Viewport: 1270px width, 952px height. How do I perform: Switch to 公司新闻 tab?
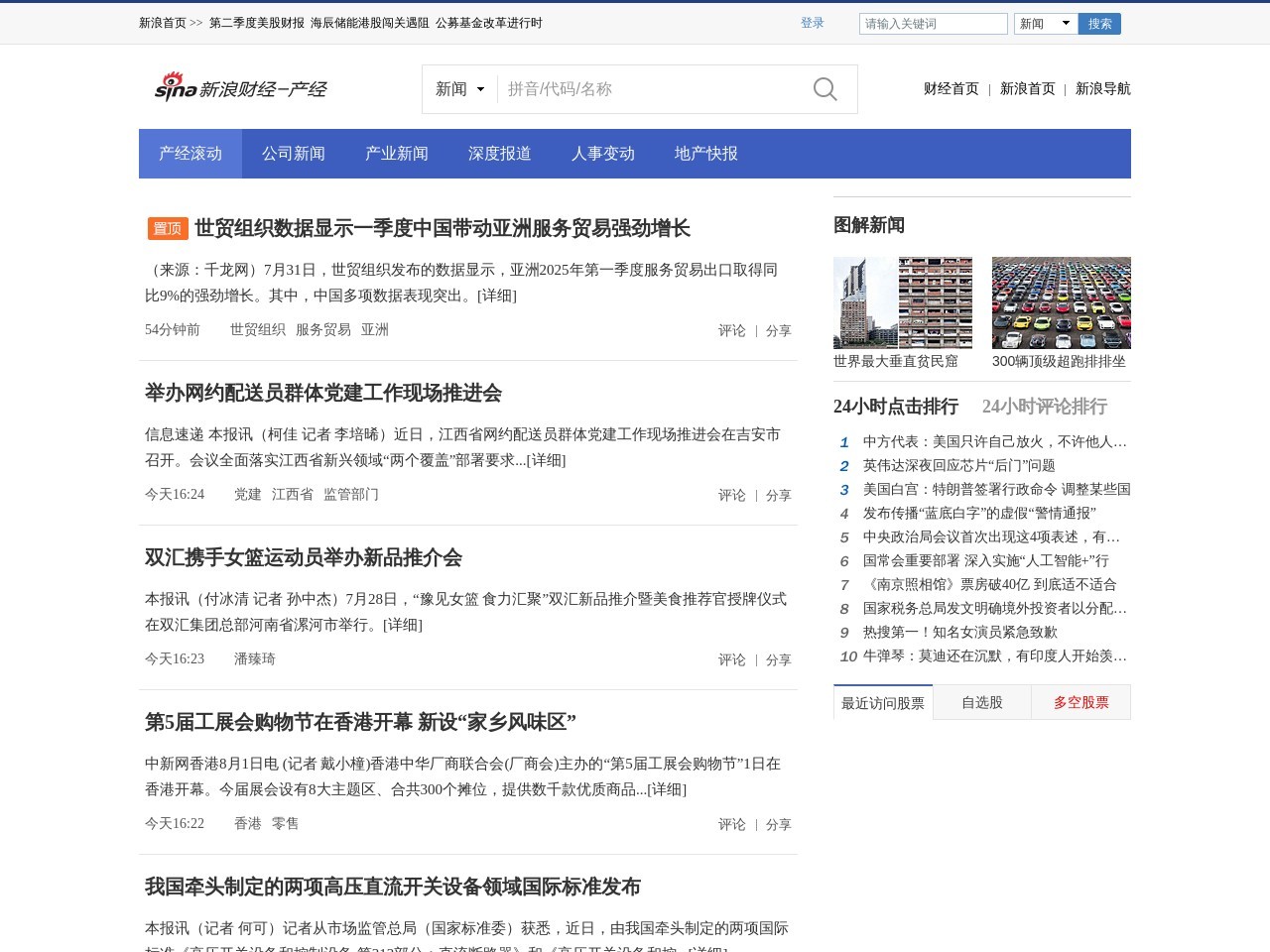tap(294, 154)
